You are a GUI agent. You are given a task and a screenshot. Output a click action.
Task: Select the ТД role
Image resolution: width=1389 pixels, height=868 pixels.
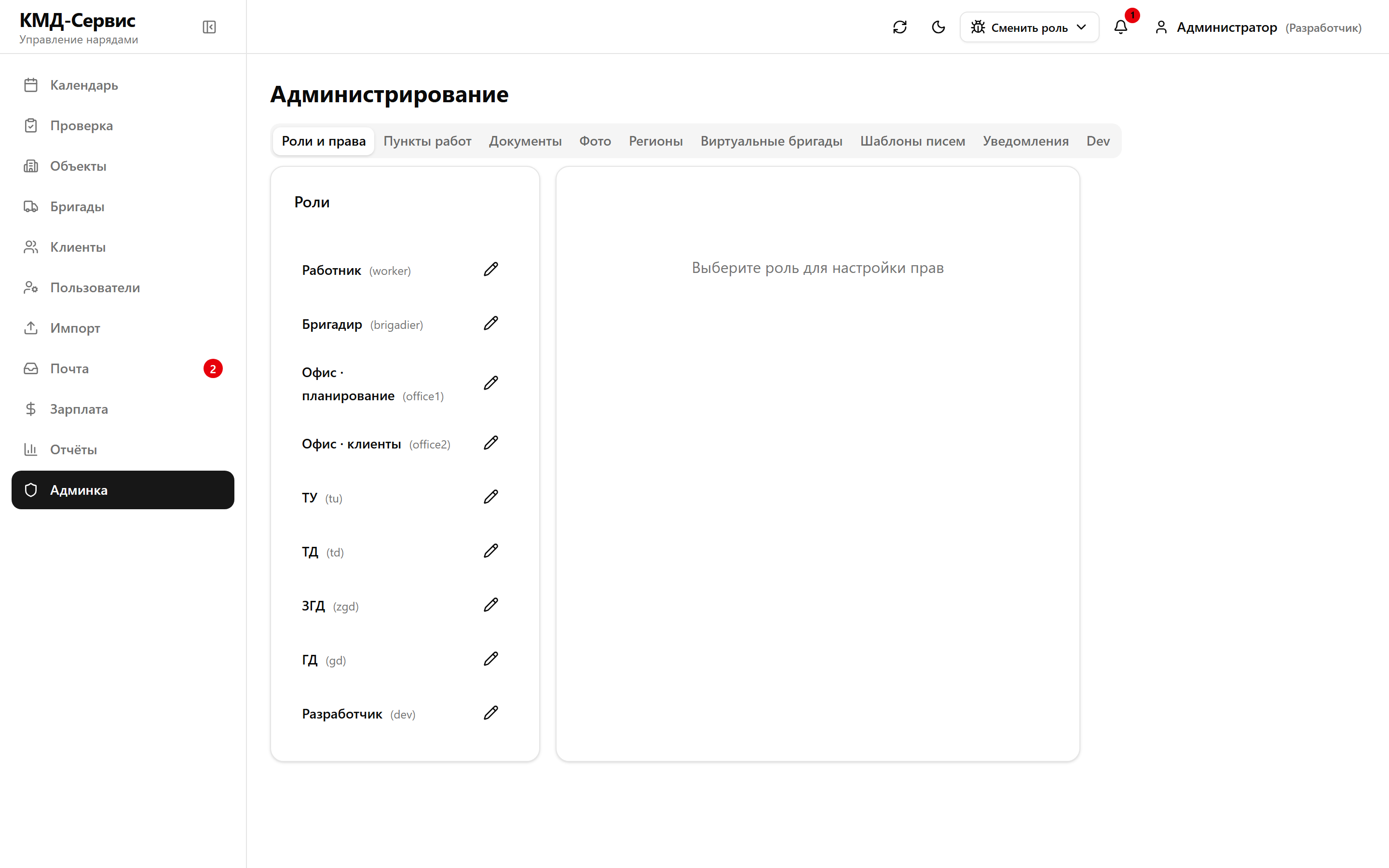[x=323, y=552]
